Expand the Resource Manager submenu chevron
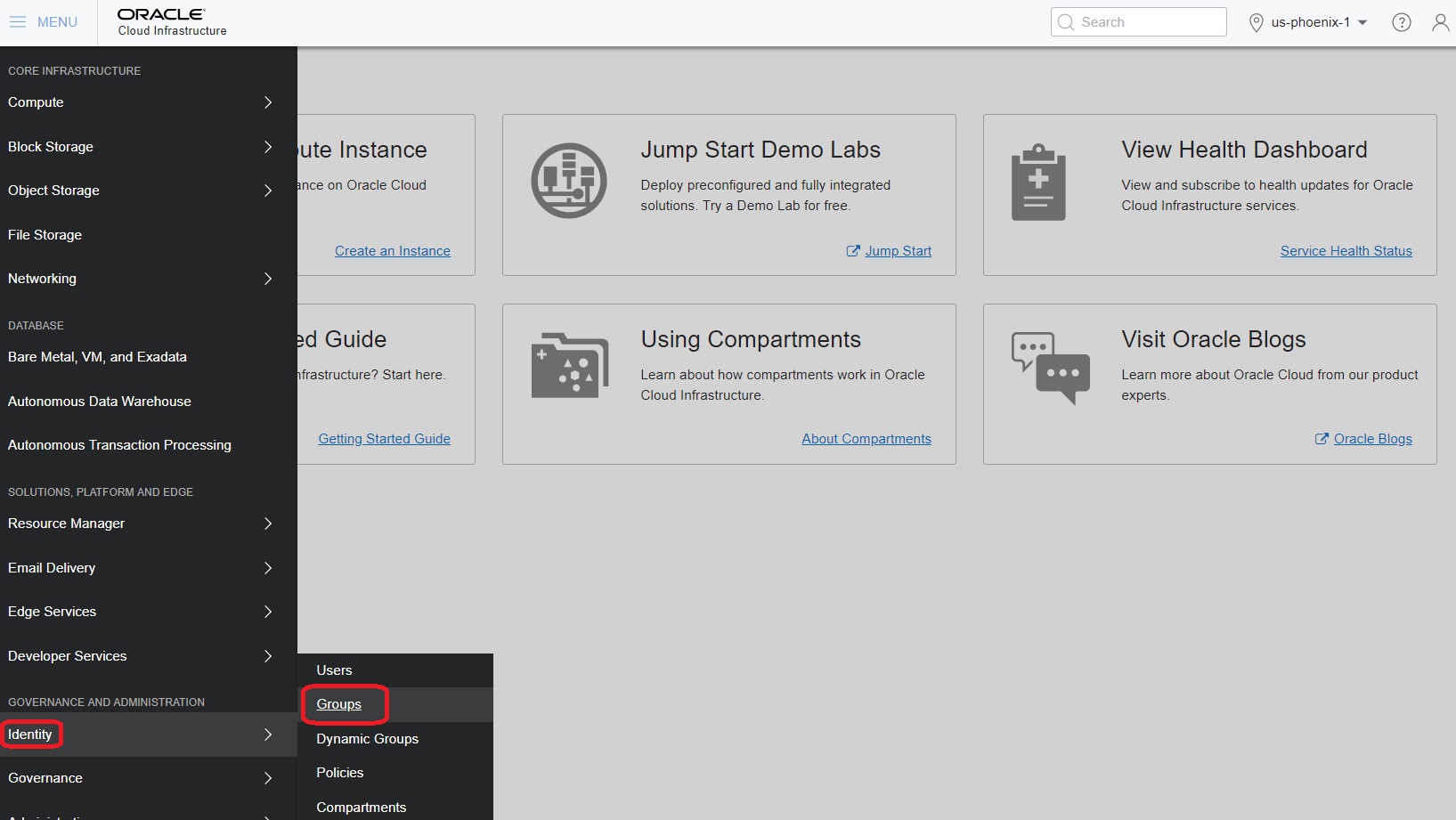 (x=268, y=524)
